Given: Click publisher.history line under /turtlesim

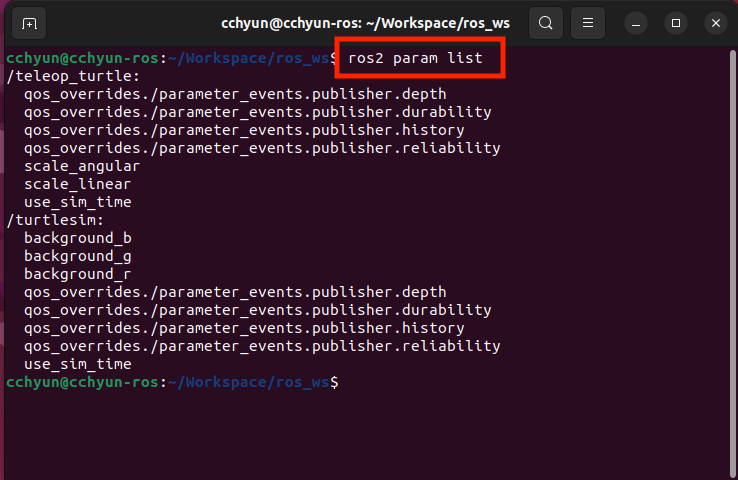Looking at the screenshot, I should pos(244,328).
